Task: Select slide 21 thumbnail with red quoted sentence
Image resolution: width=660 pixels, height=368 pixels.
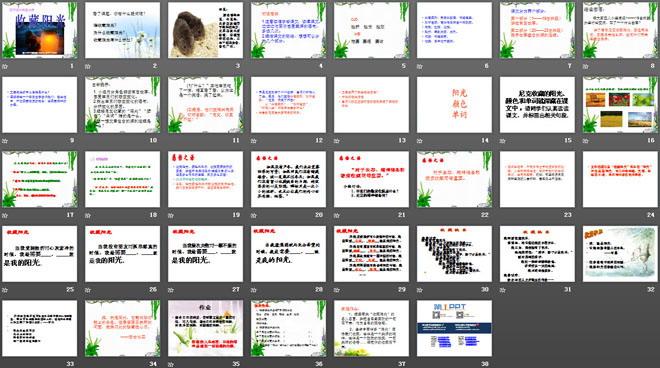Action: [x=371, y=179]
